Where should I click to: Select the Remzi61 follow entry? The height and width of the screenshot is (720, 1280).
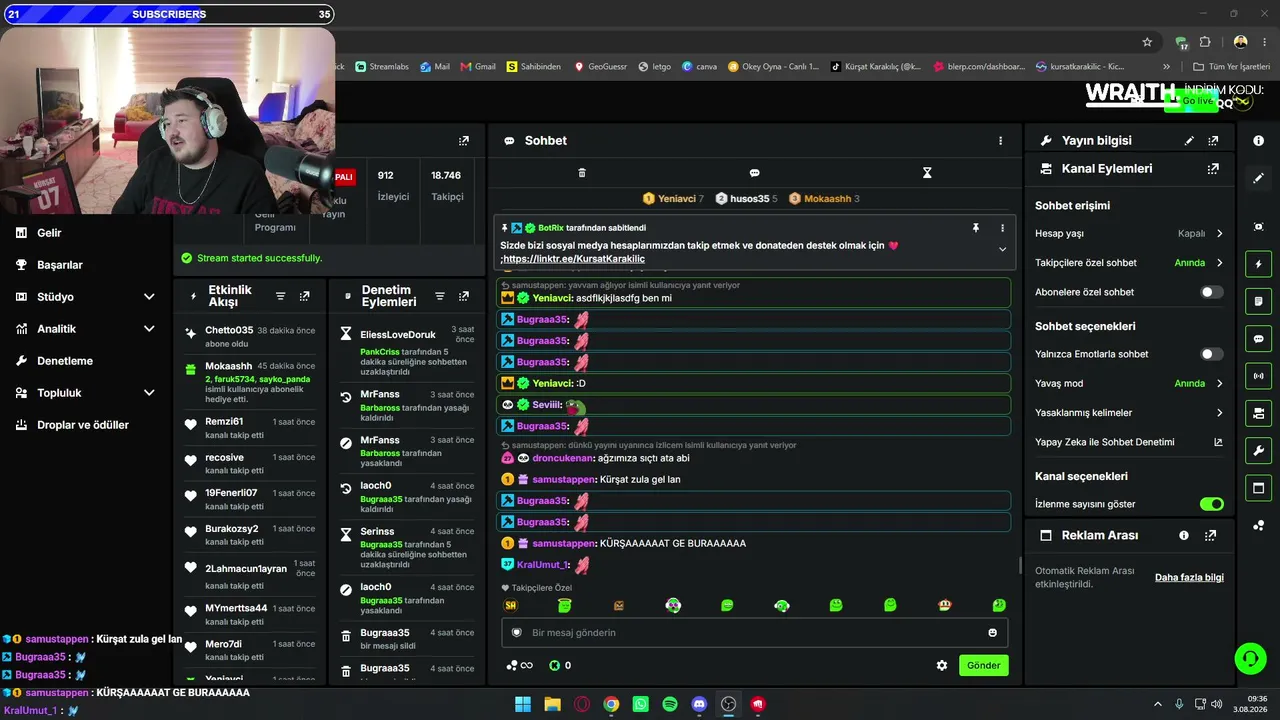coord(249,428)
